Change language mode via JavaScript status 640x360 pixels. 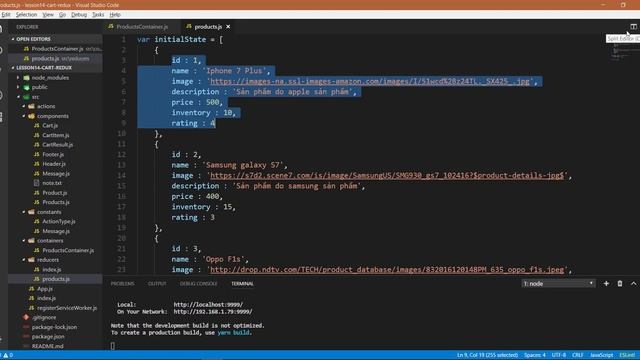pyautogui.click(x=602, y=355)
